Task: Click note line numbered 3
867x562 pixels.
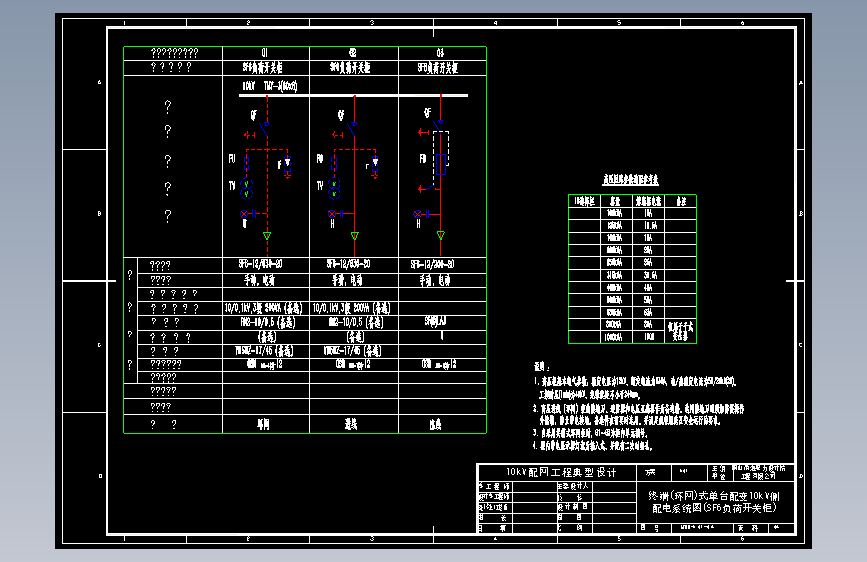Action: pos(590,433)
